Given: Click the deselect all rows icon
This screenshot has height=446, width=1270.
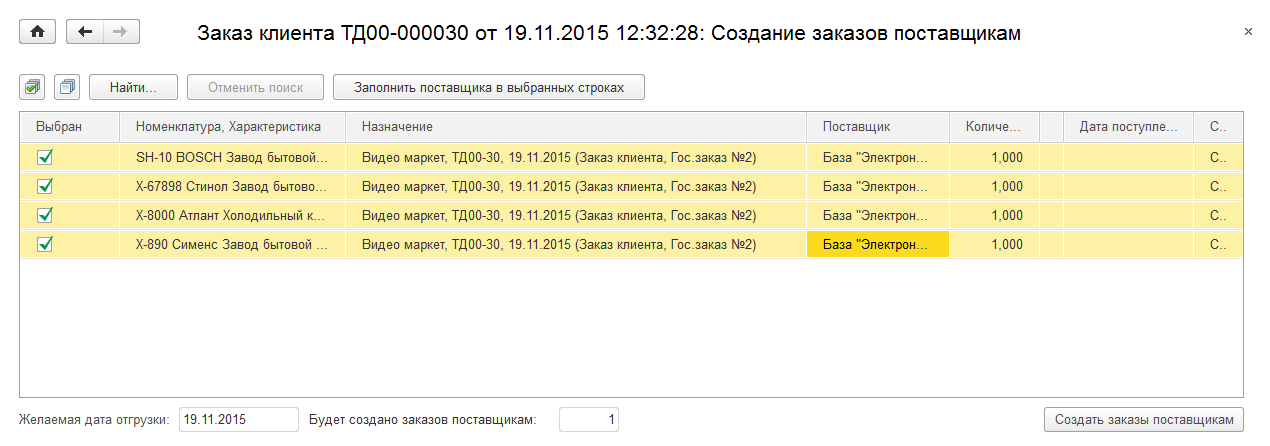Looking at the screenshot, I should pos(67,87).
